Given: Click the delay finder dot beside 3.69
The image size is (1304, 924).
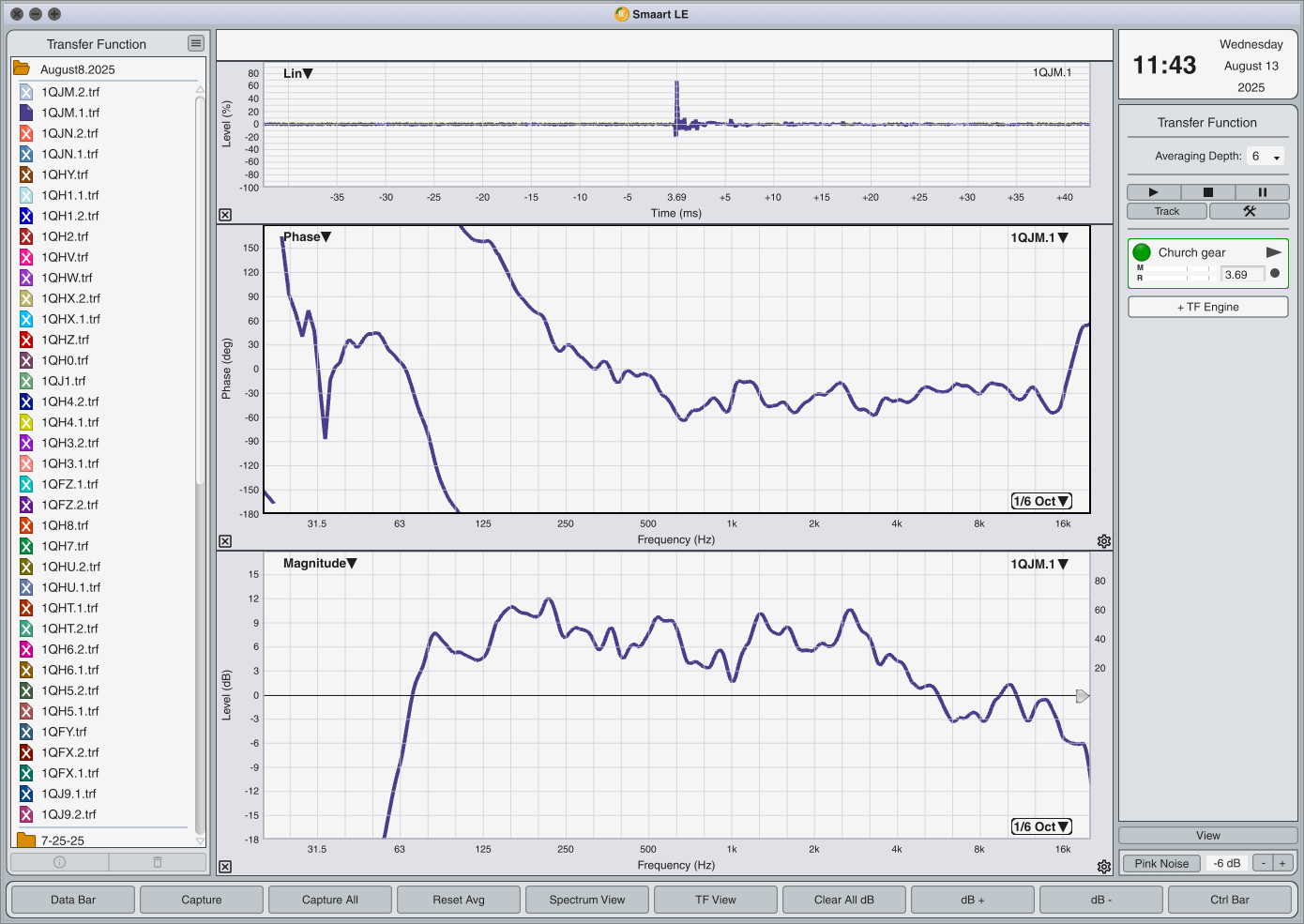Looking at the screenshot, I should coord(1274,274).
